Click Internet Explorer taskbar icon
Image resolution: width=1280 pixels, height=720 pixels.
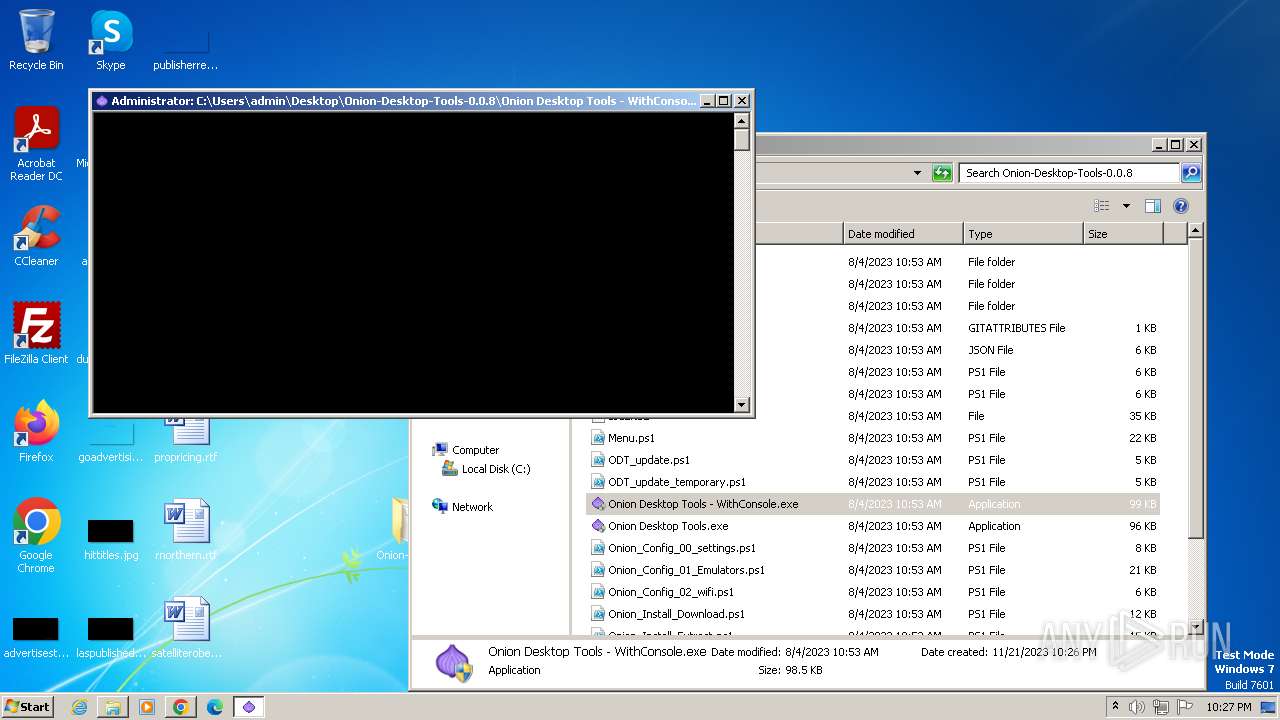point(80,707)
